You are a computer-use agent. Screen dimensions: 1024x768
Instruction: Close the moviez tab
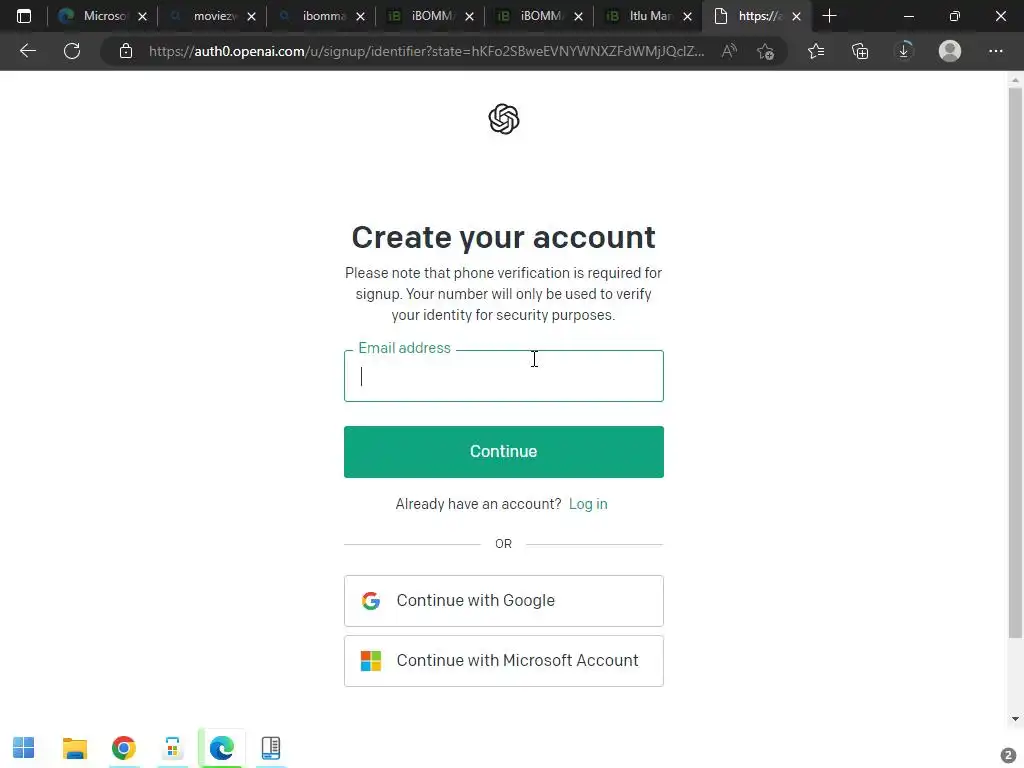coord(251,16)
